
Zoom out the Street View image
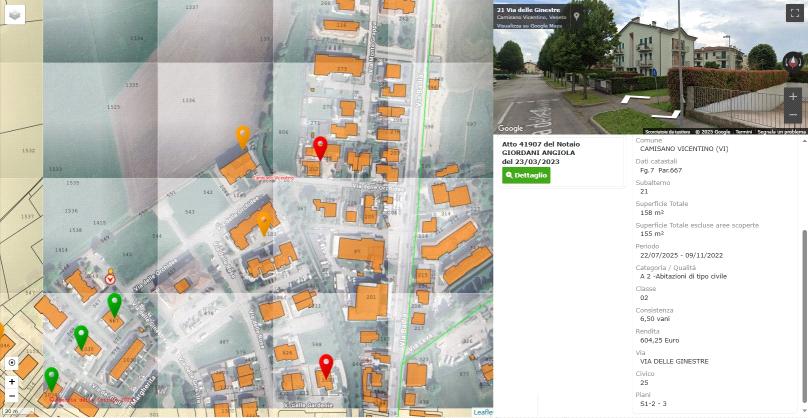[x=793, y=115]
